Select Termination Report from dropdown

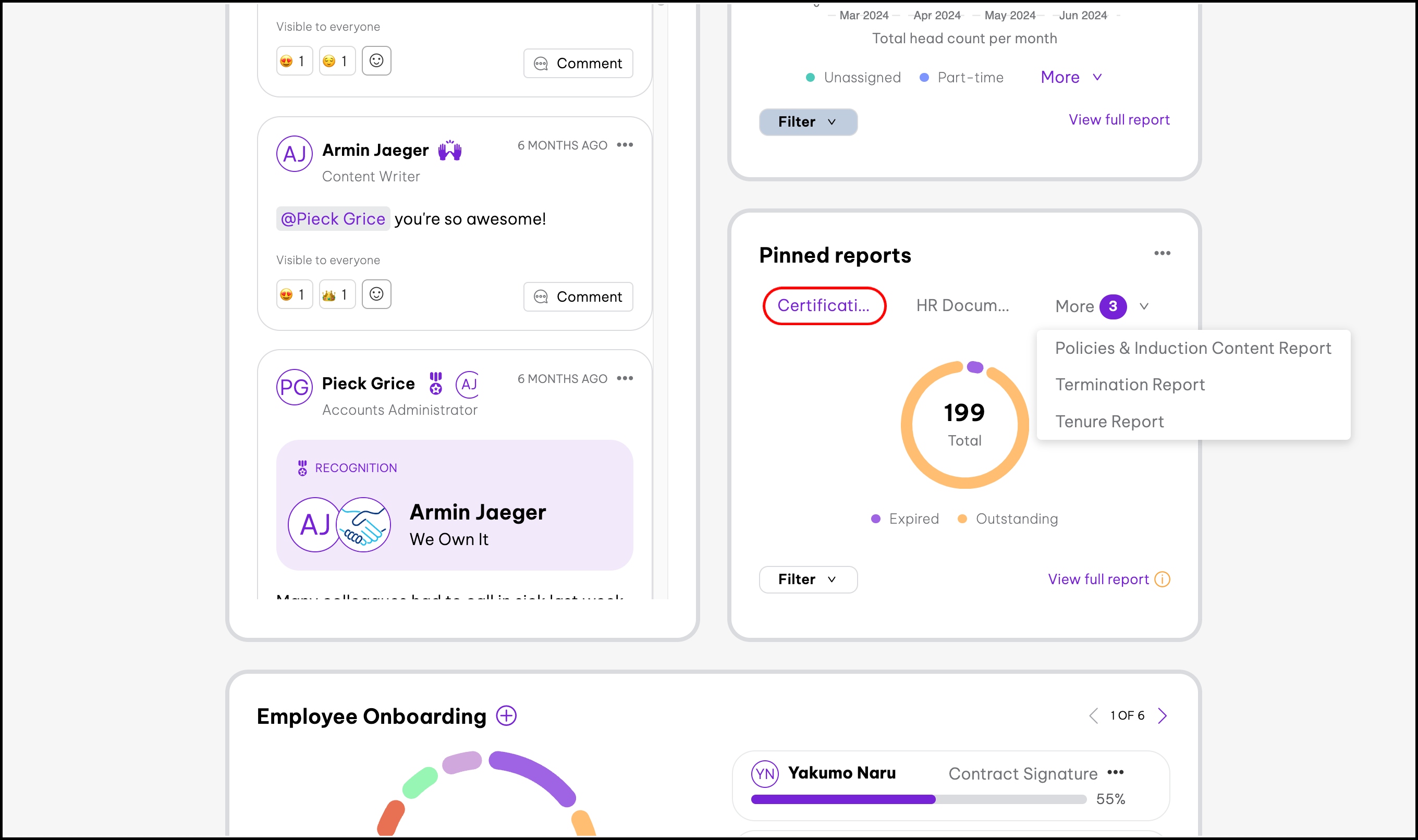1130,385
